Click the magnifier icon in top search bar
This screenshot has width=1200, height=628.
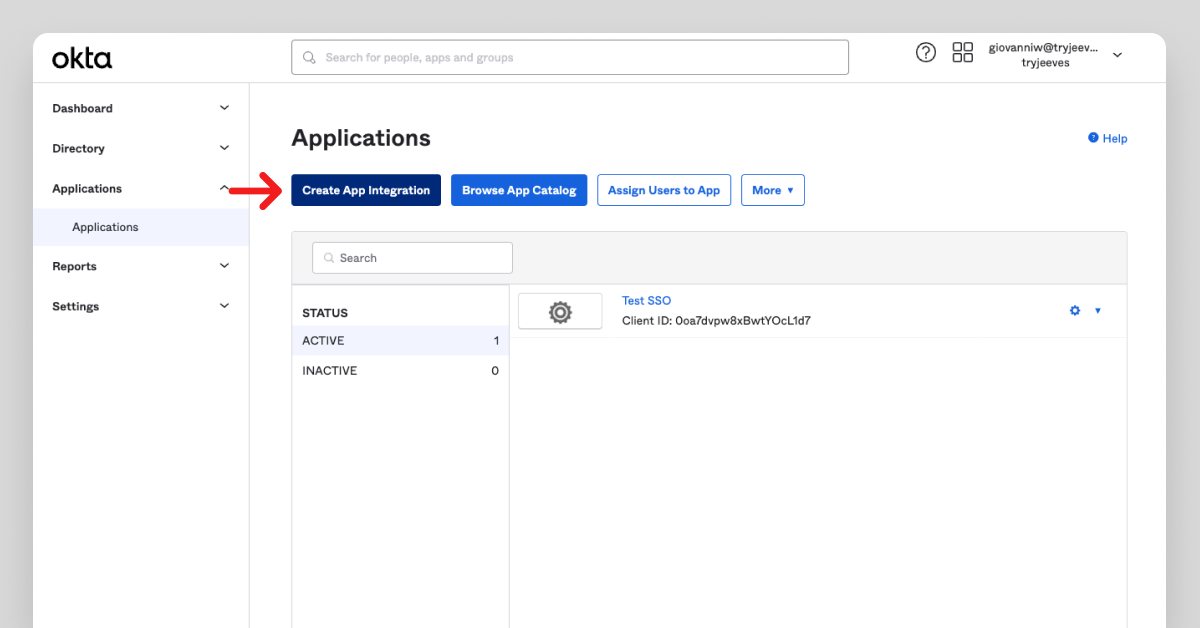[x=310, y=58]
